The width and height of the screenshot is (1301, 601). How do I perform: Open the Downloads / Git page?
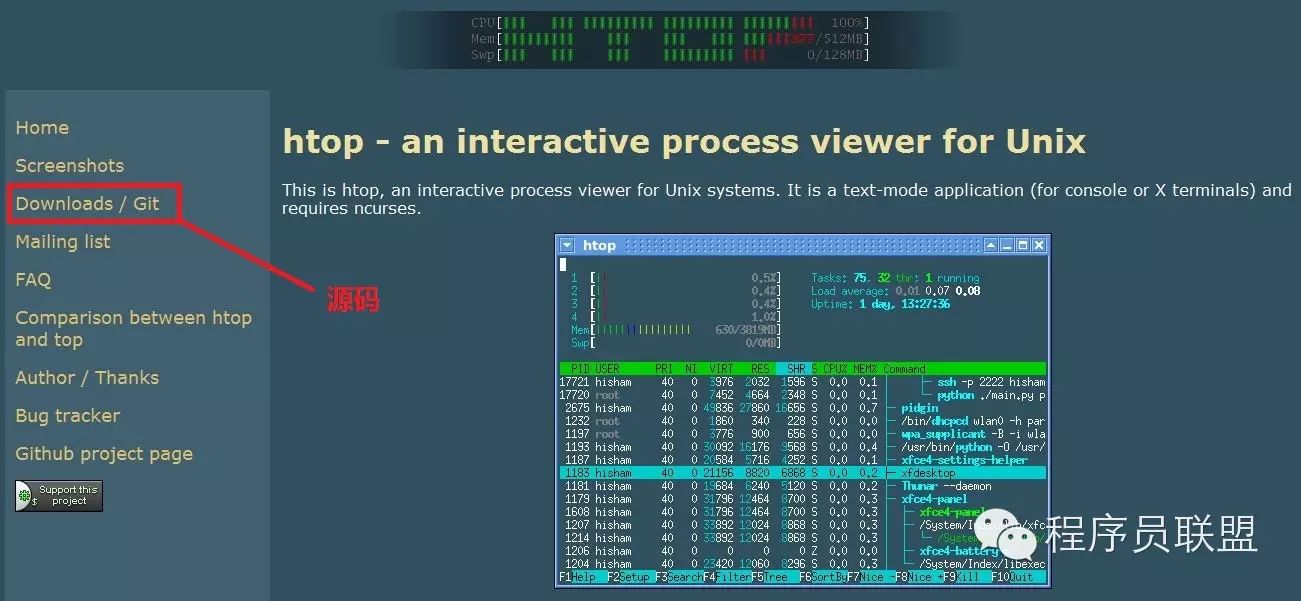pos(88,204)
